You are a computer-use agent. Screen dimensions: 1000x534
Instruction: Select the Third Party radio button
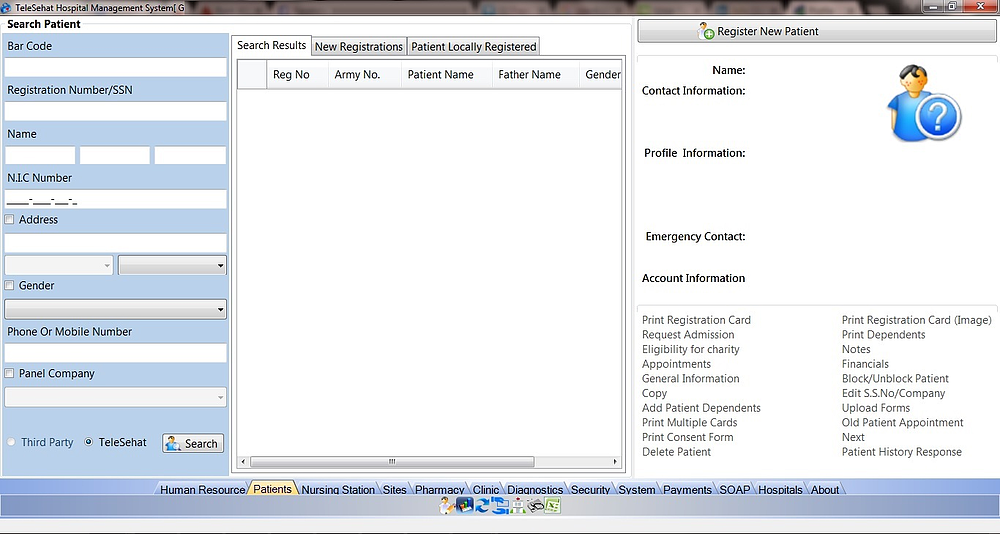pyautogui.click(x=11, y=442)
